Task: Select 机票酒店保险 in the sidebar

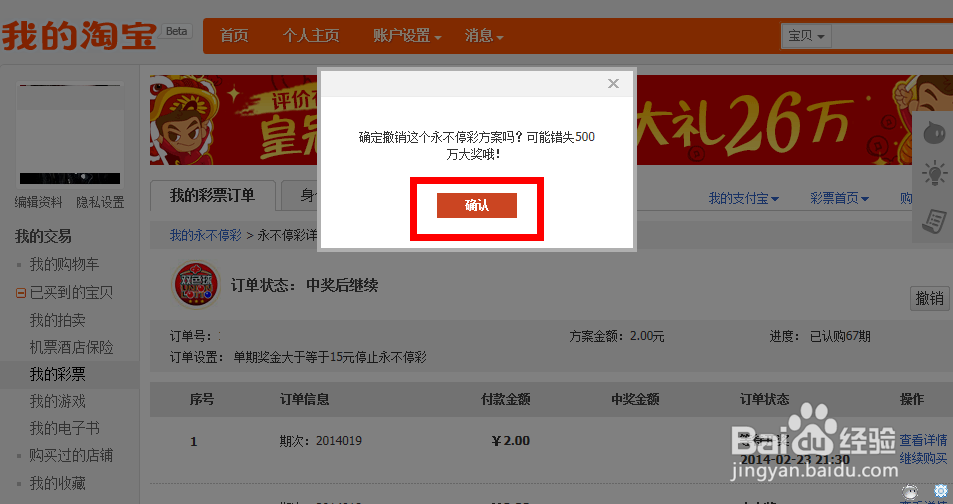Action: point(71,347)
